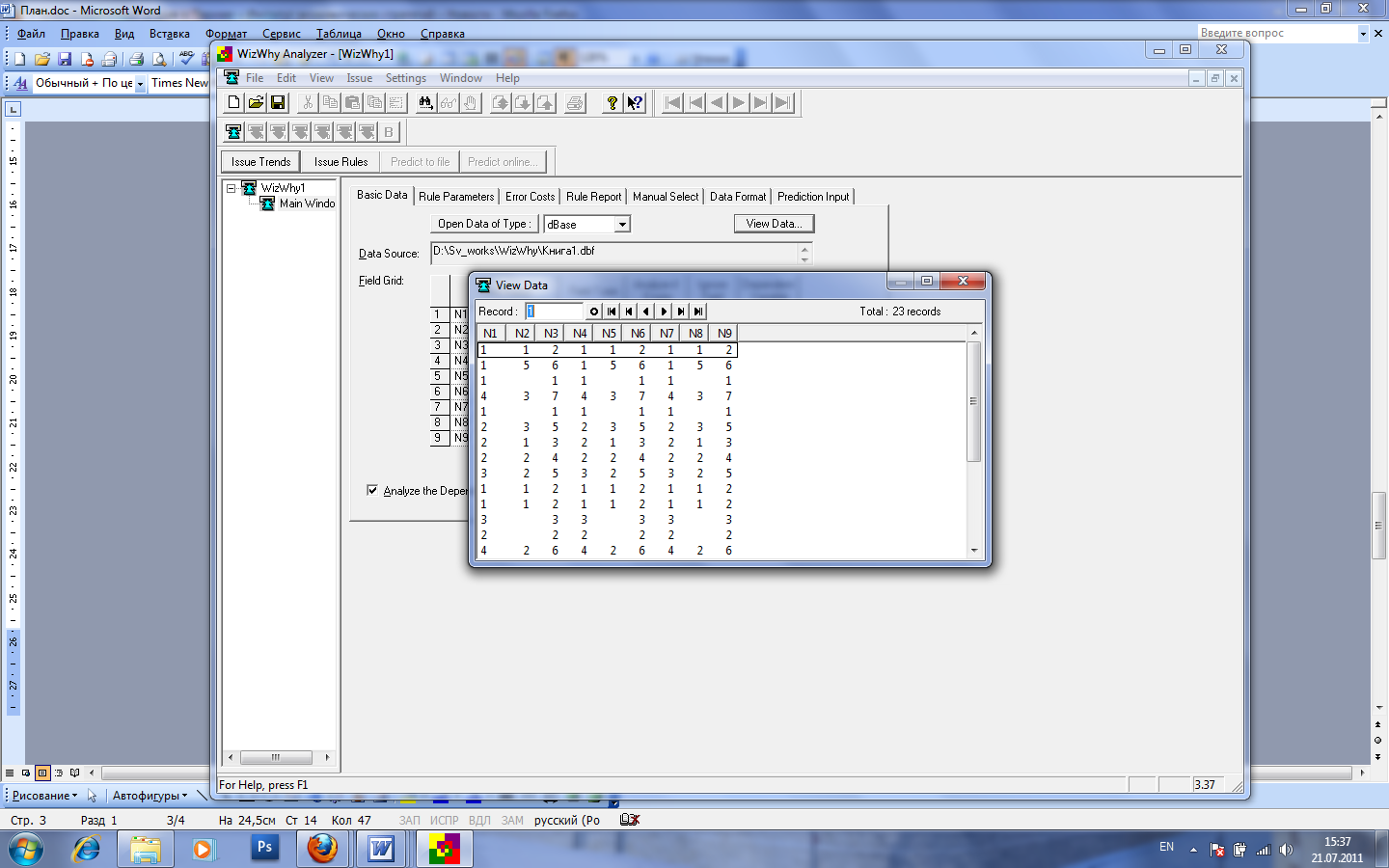Go to next record in View Data

(664, 312)
